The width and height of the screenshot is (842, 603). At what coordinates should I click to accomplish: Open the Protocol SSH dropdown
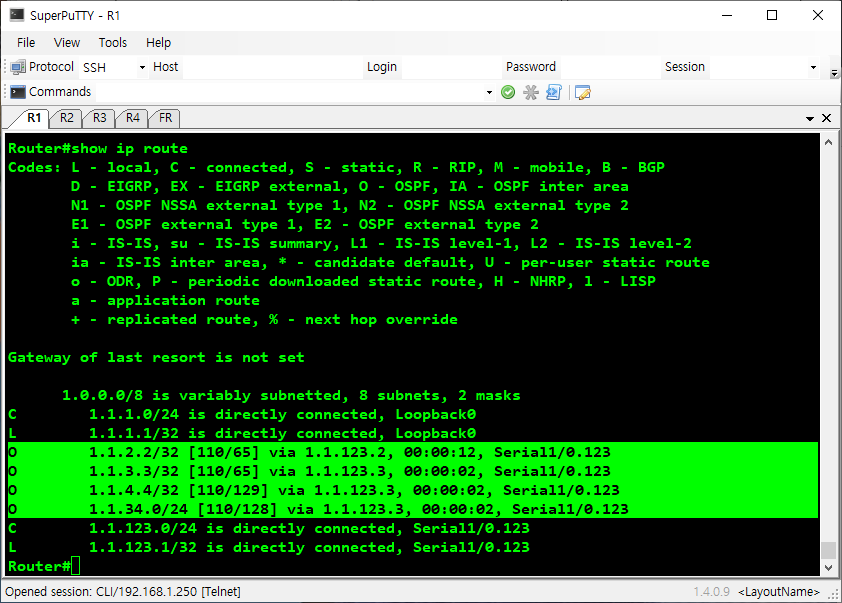coord(142,67)
